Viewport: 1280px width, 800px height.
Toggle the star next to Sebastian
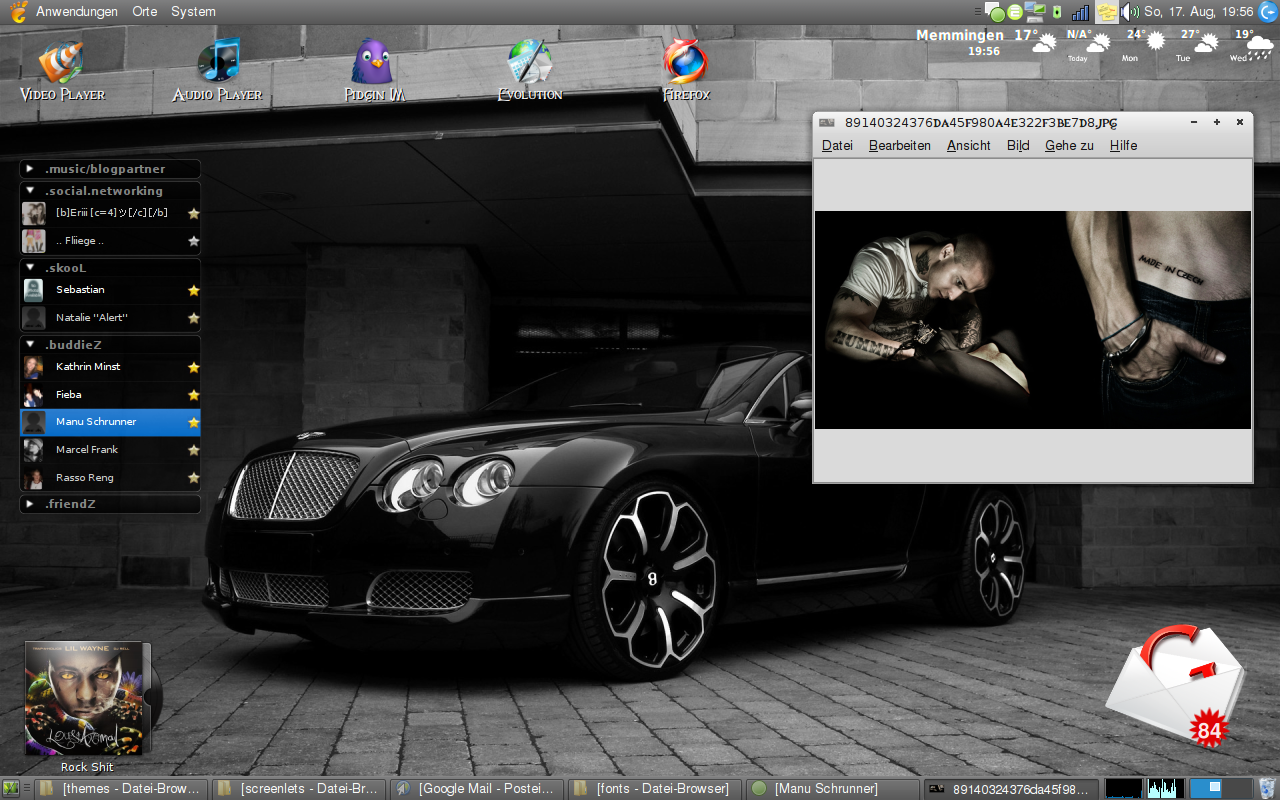[x=194, y=291]
